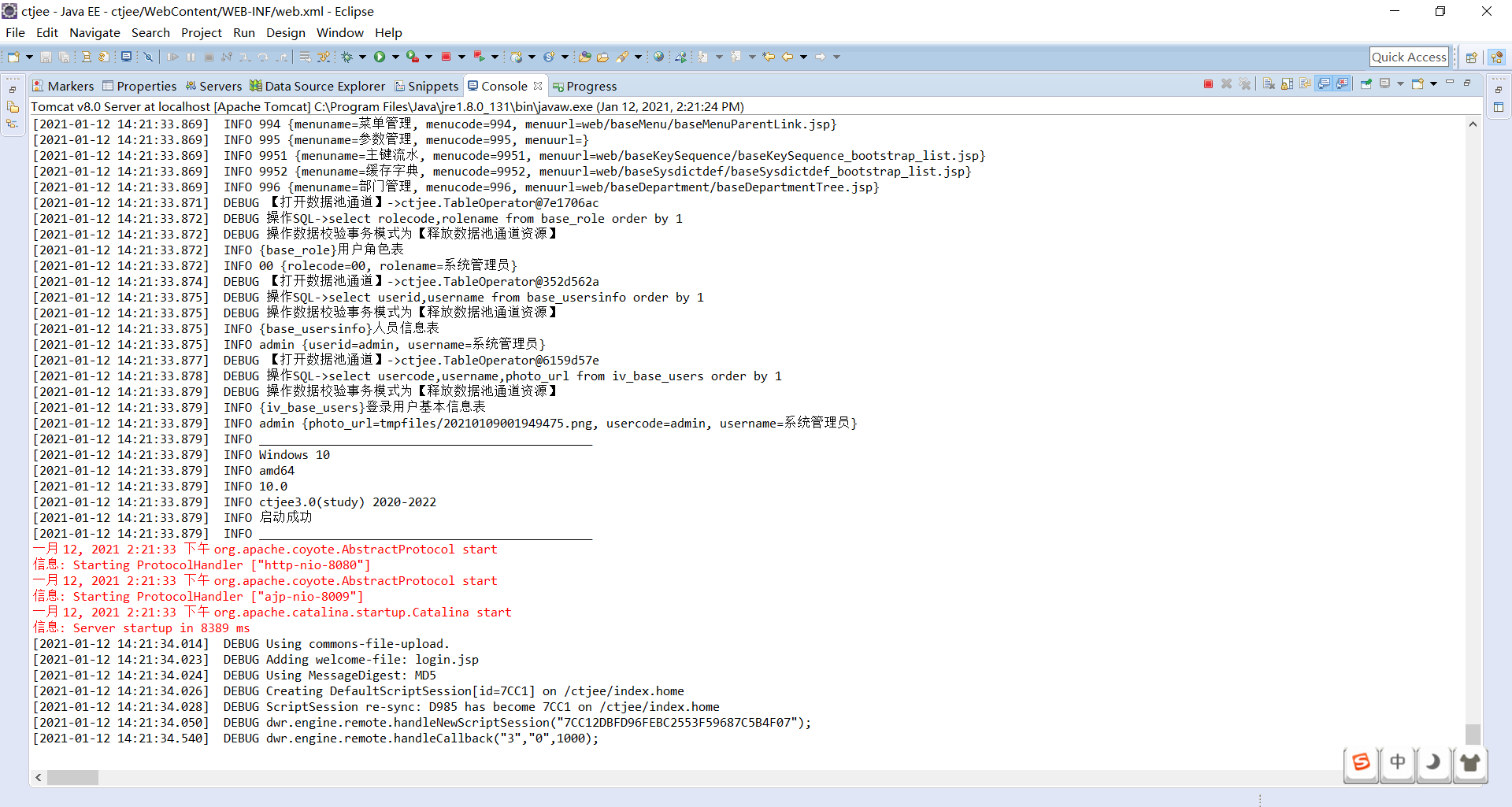Click the console vertical scrollbar thumb

(1473, 734)
